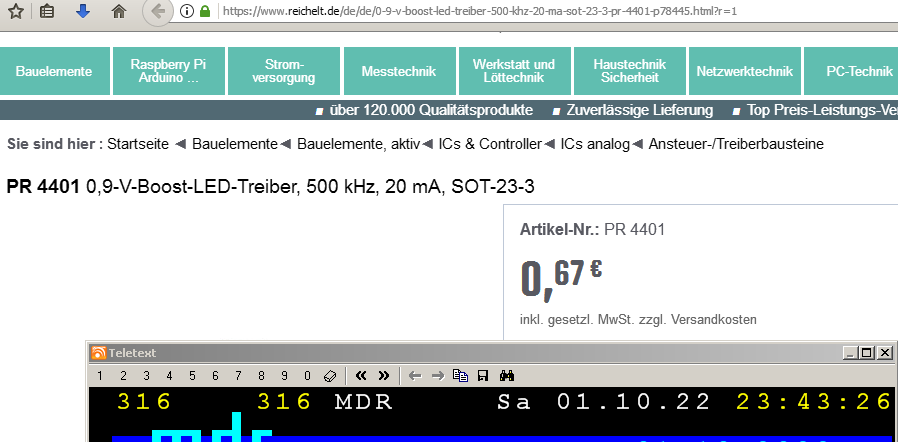
Task: Click the 0,67 € price
Action: point(561,279)
